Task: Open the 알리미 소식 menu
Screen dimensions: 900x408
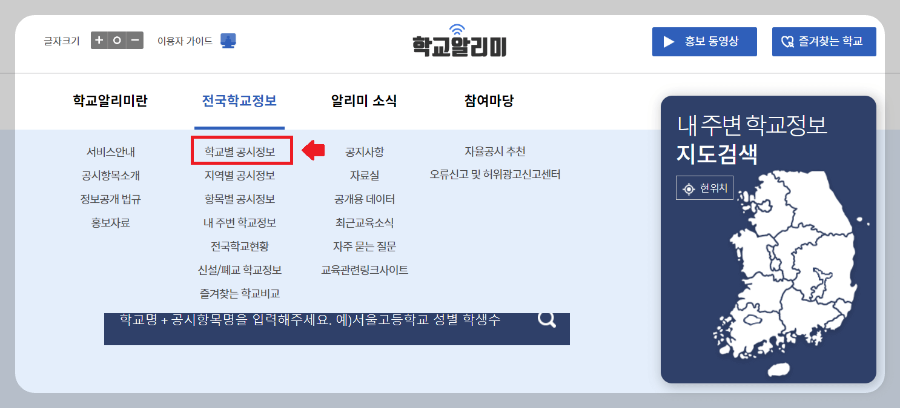Action: (364, 101)
